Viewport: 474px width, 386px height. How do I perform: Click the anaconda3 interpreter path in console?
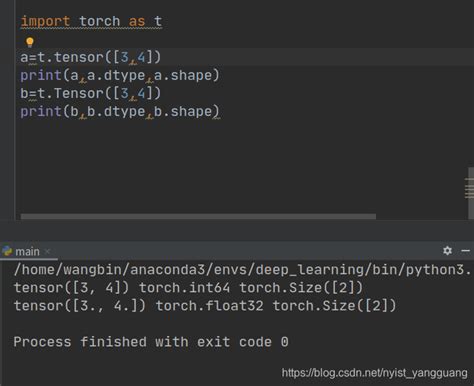pos(242,269)
